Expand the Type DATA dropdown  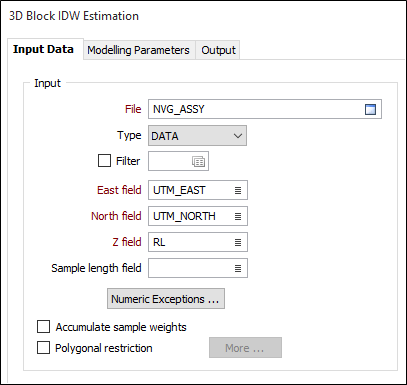click(x=197, y=136)
